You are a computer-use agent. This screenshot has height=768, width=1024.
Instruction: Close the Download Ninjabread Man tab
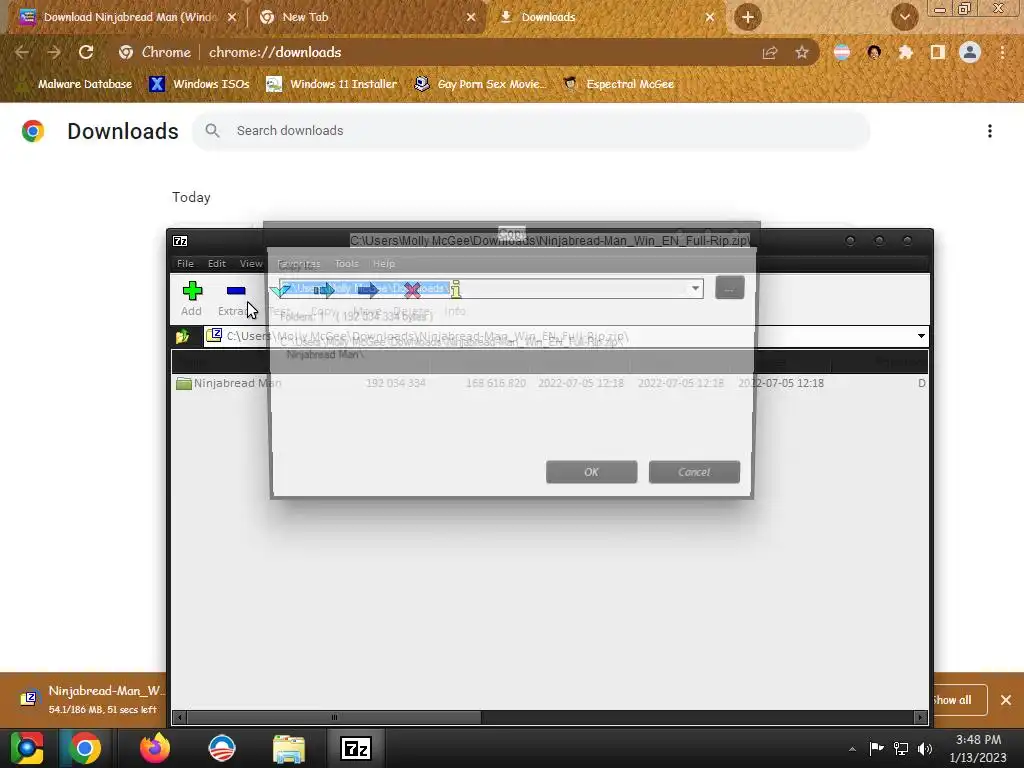click(x=232, y=17)
